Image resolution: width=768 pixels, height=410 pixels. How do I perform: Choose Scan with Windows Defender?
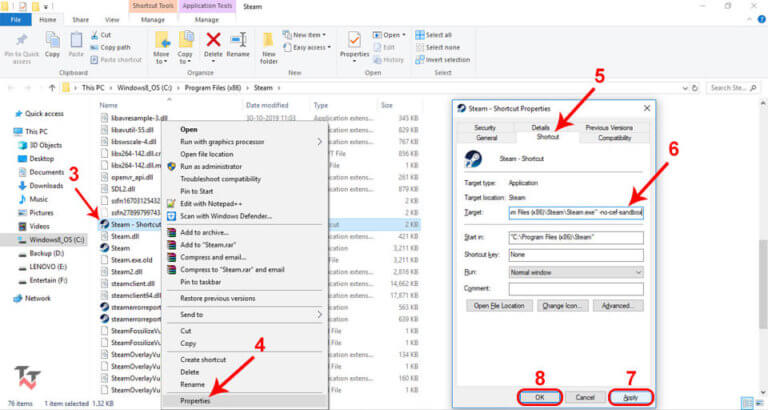[226, 216]
